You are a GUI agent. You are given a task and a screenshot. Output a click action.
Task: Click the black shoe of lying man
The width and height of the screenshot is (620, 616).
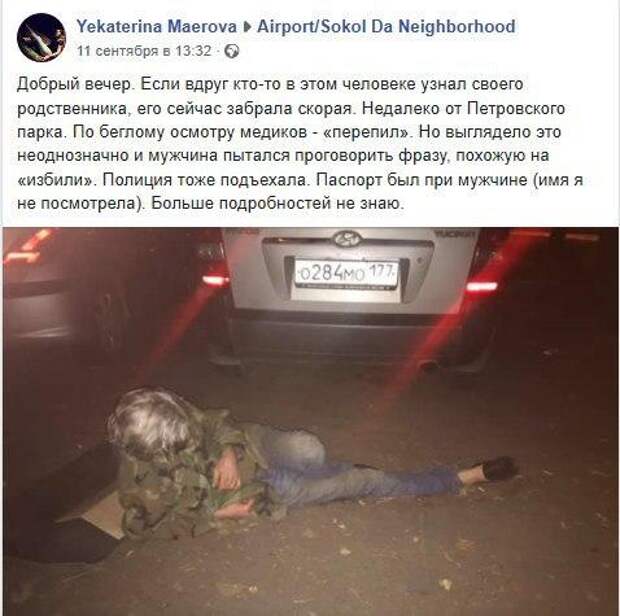point(499,469)
